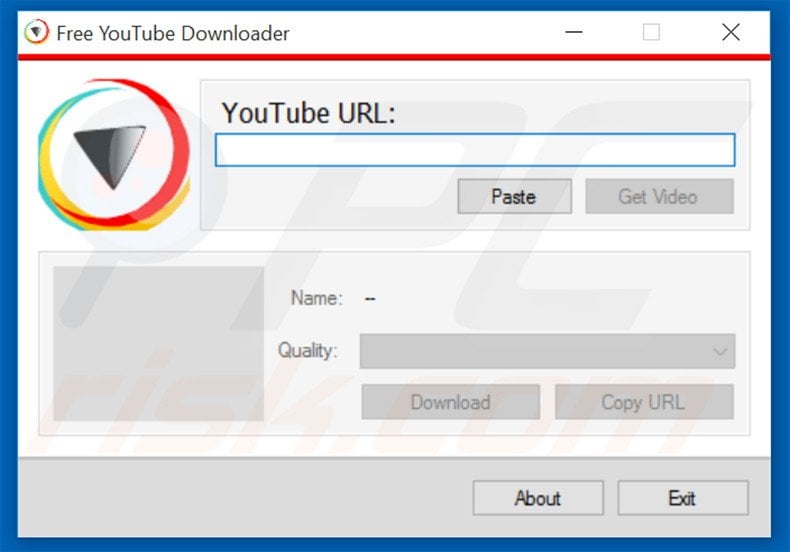Open the Quality dropdown
The image size is (790, 552).
click(547, 351)
